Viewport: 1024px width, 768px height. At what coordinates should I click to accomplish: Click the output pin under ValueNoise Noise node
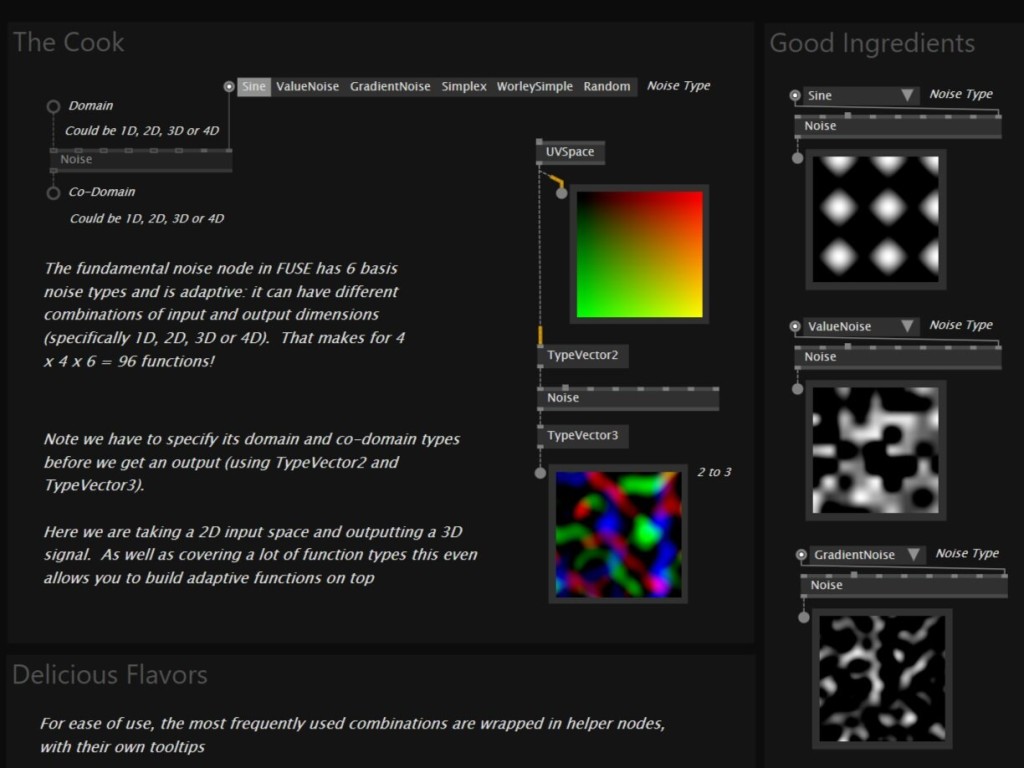coord(797,388)
